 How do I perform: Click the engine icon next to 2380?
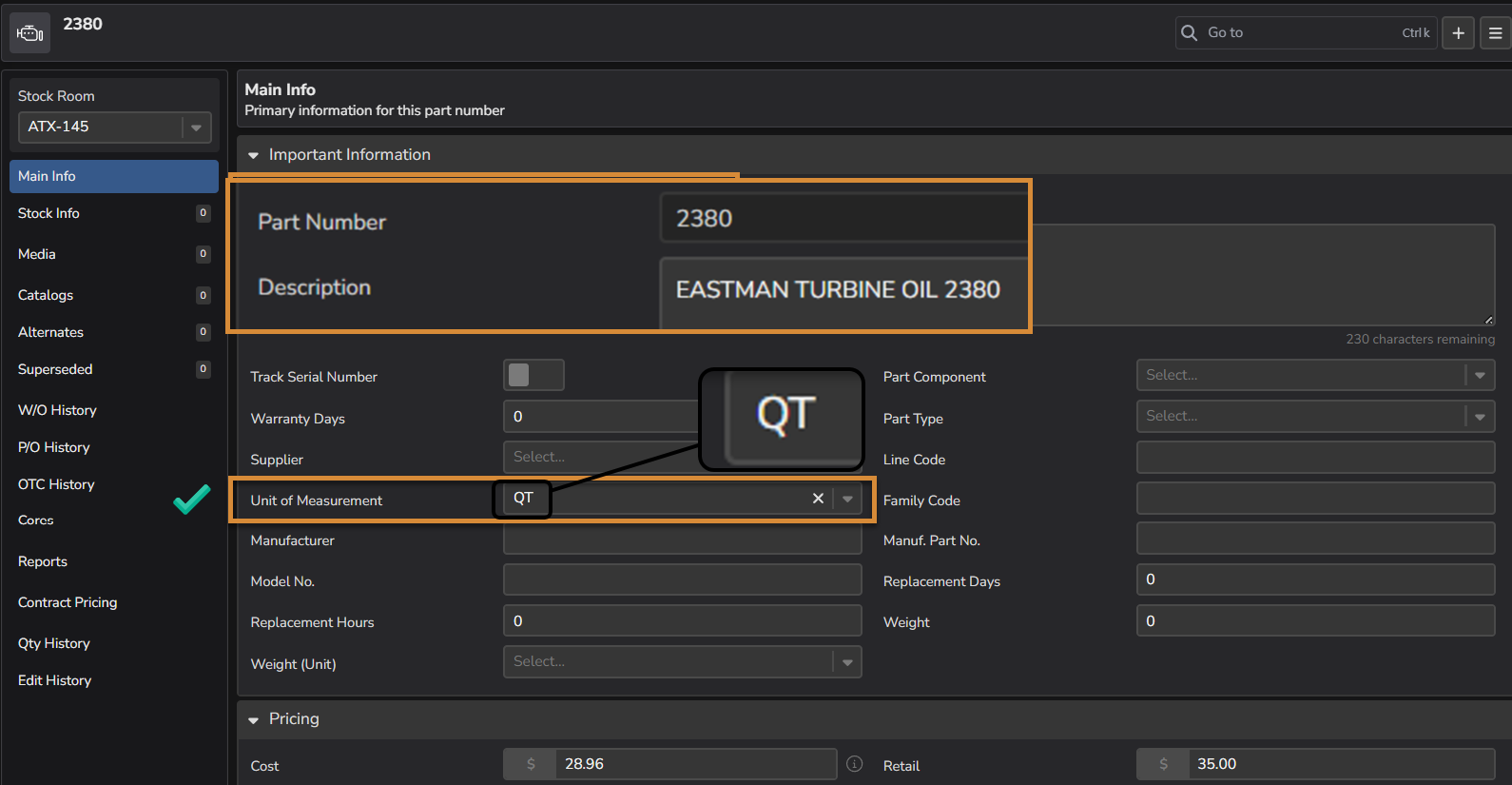tap(29, 33)
